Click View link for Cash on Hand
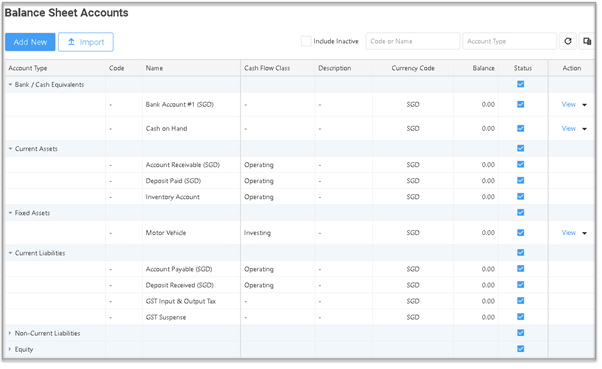 click(x=569, y=129)
